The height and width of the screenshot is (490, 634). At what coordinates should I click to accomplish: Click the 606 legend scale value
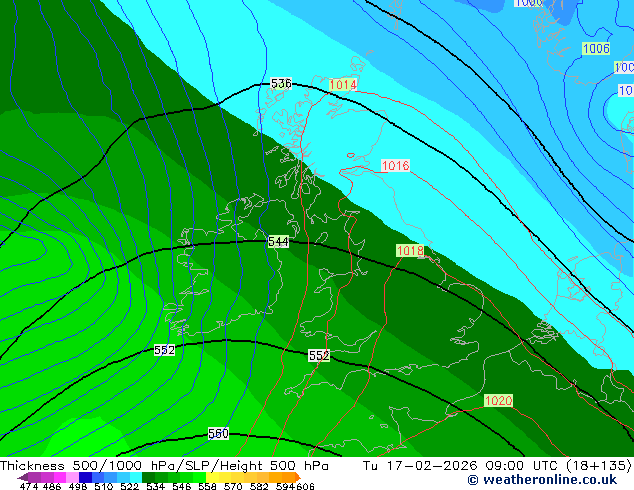tap(304, 486)
